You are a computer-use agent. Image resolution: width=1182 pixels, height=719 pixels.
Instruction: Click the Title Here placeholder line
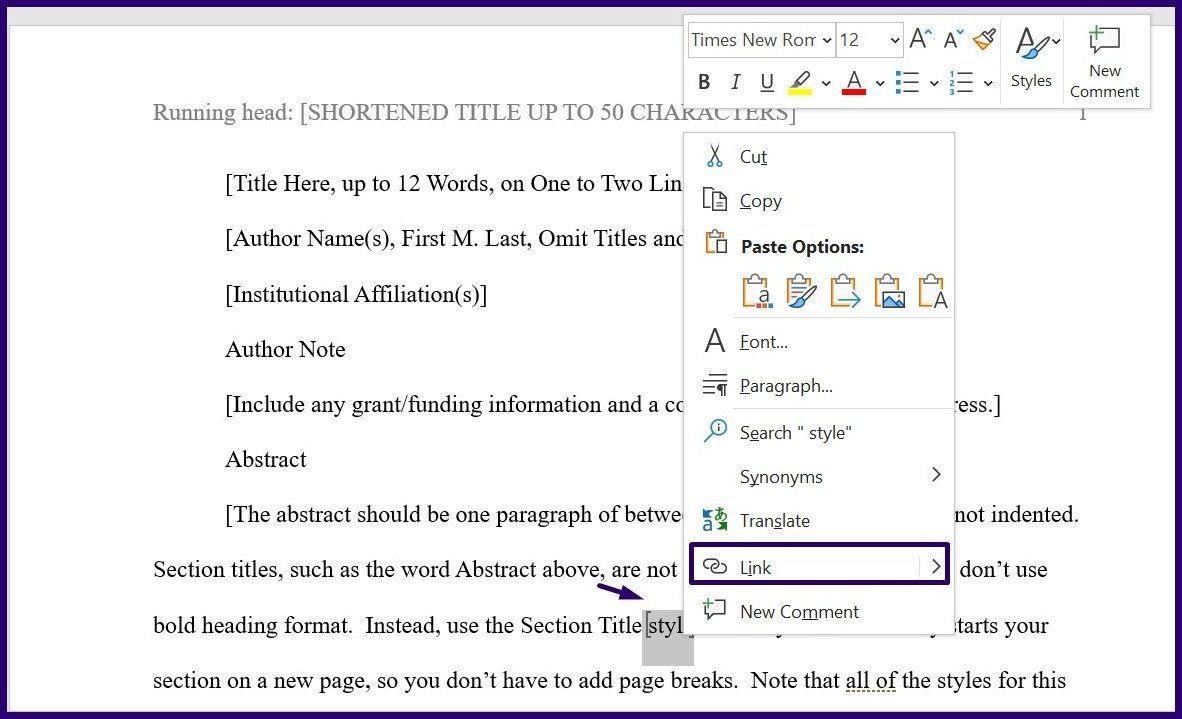(x=454, y=183)
